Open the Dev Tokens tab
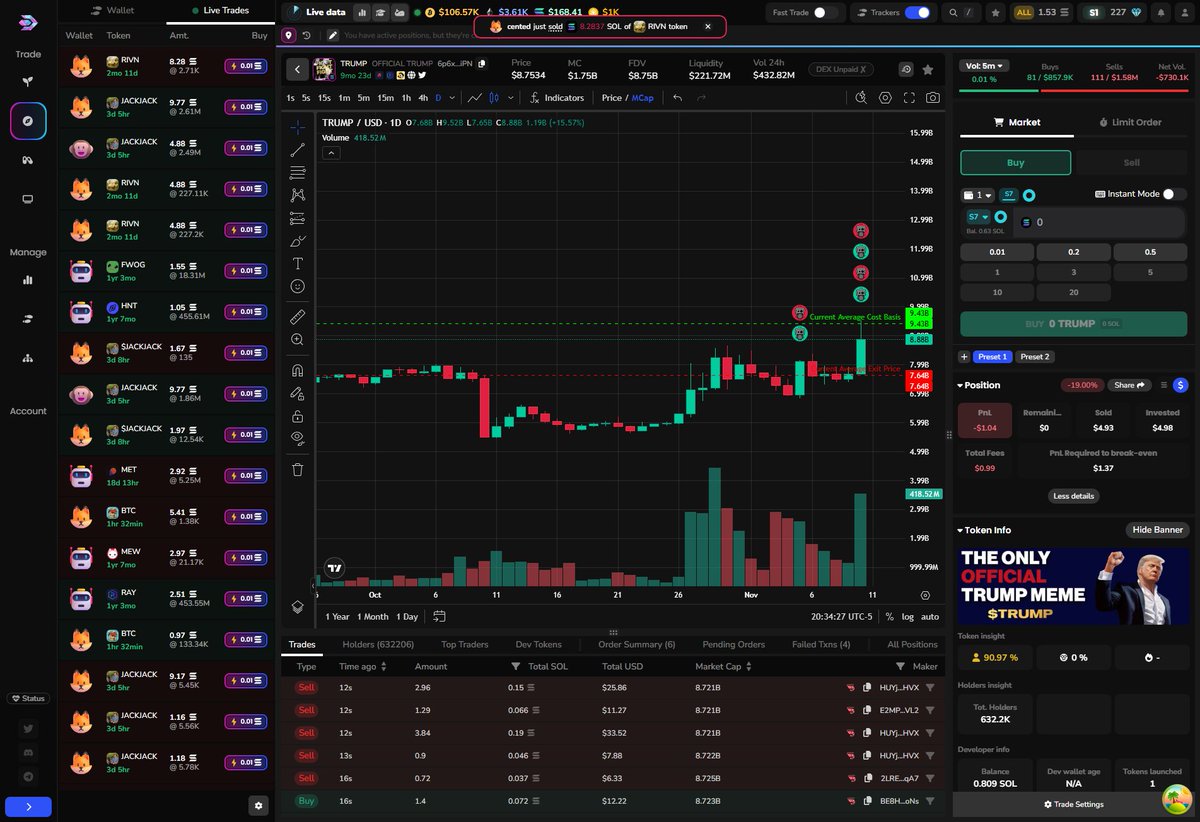 coord(539,645)
